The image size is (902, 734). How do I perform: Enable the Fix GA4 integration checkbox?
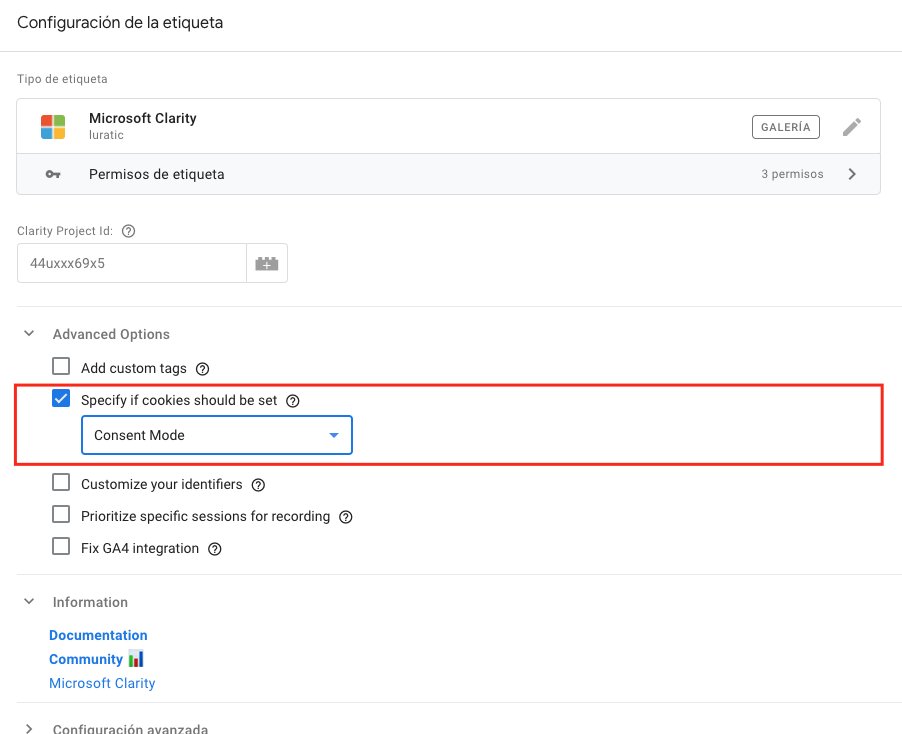[x=61, y=546]
